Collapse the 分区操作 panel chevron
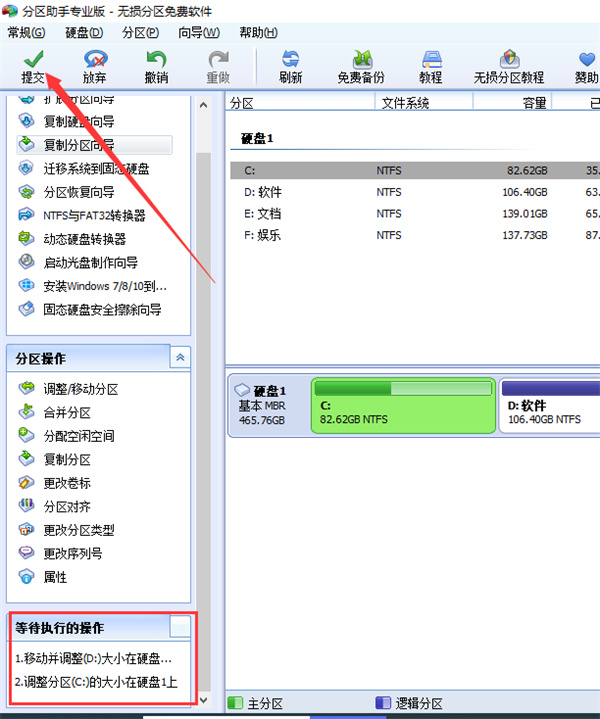 tap(181, 357)
